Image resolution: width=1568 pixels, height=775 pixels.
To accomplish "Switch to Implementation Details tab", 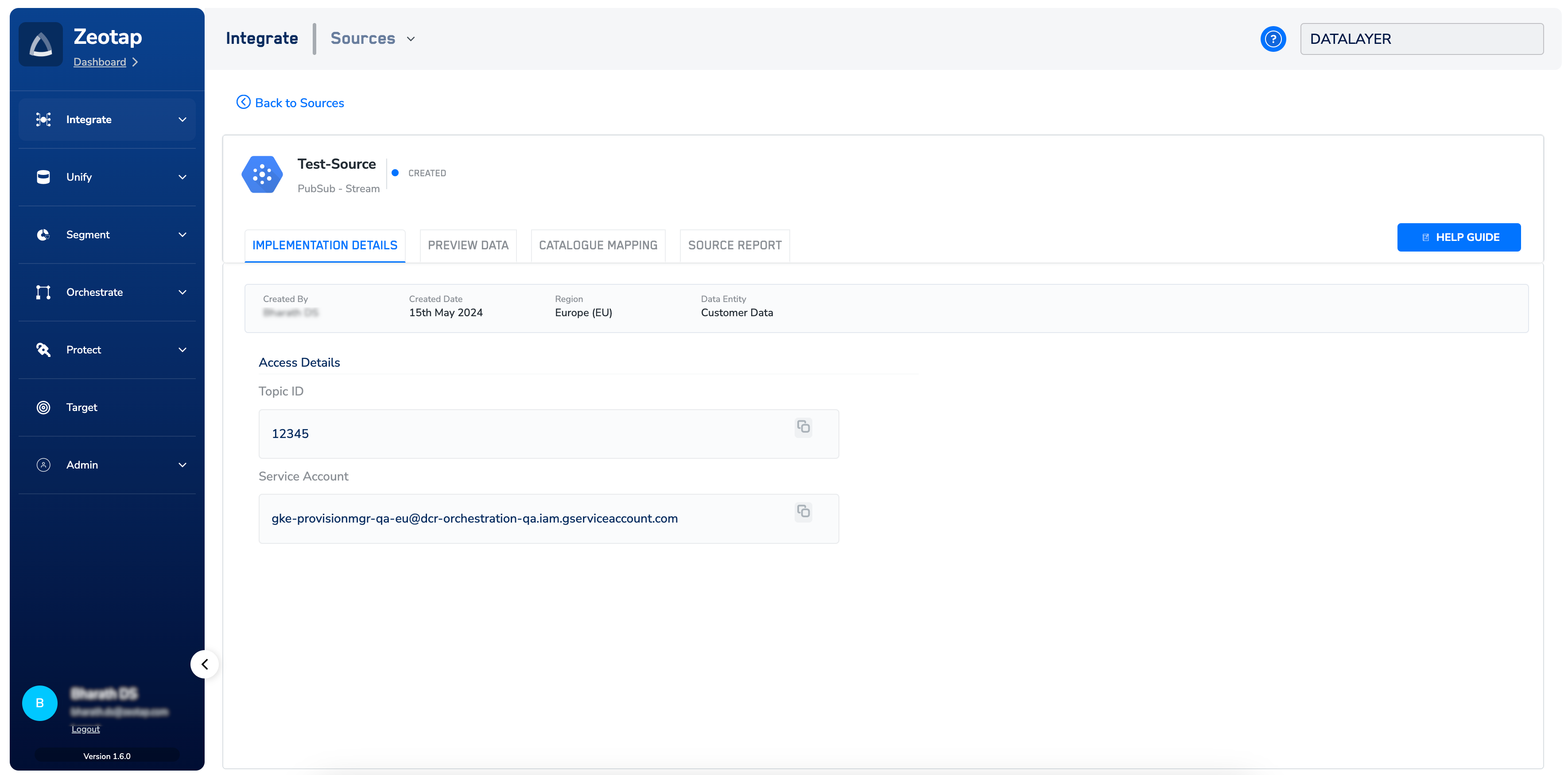I will (325, 245).
